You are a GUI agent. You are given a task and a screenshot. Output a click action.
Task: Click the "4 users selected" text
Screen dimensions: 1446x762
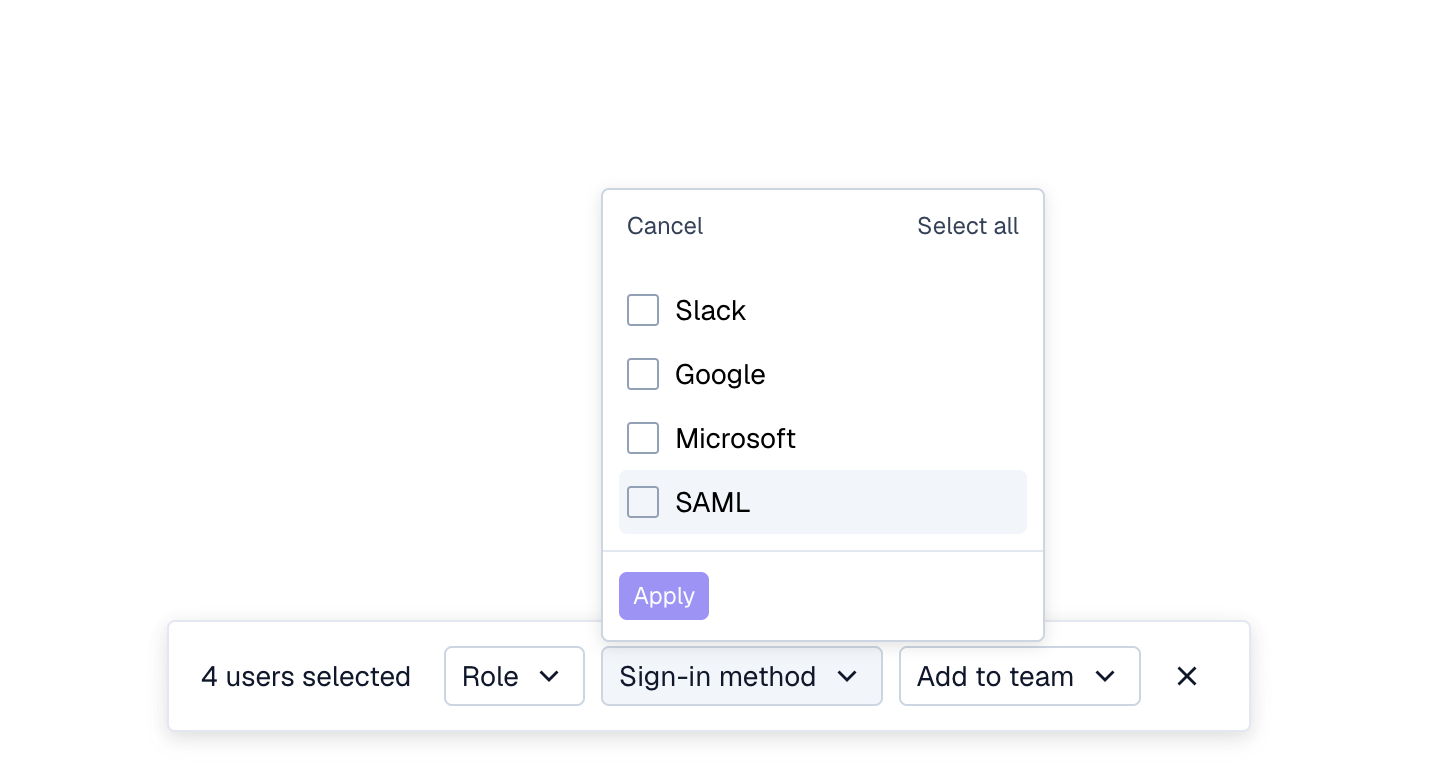pyautogui.click(x=306, y=677)
